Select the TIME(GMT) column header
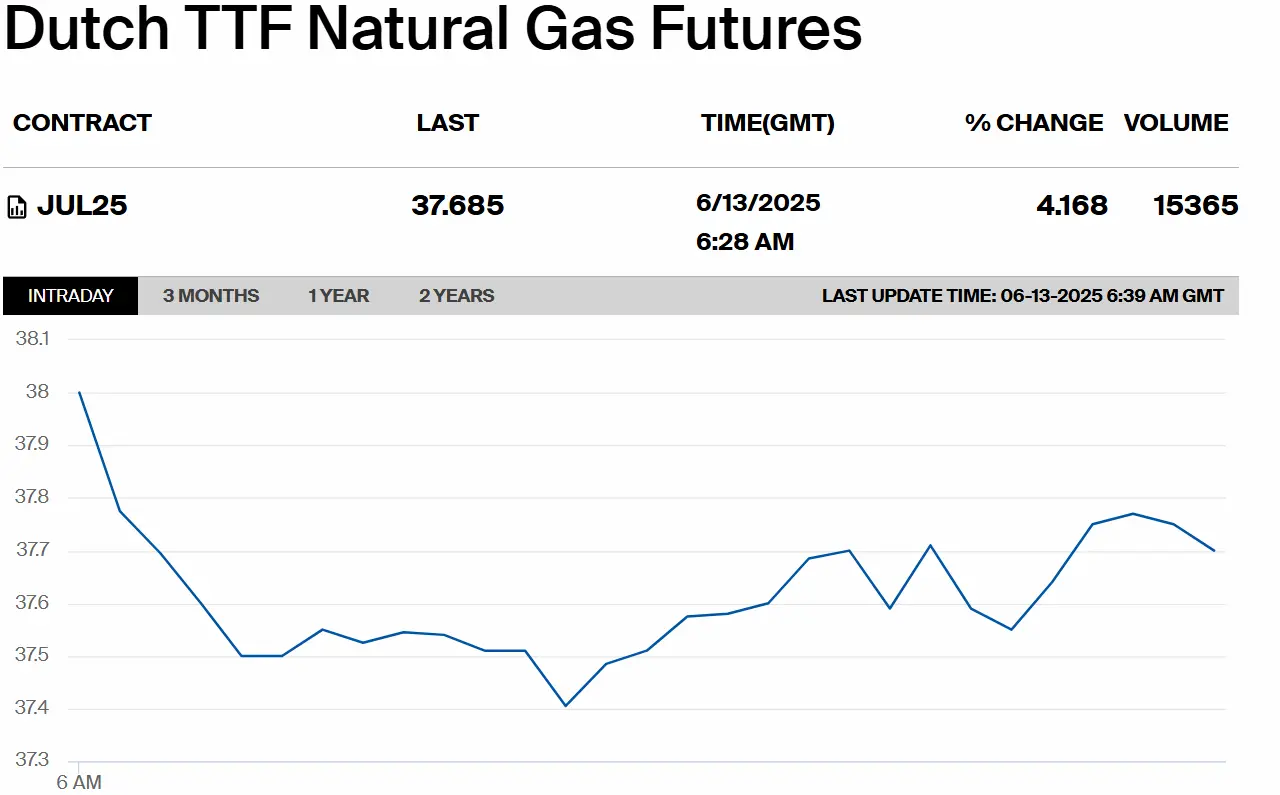Screen dimensions: 1280x795 coord(768,123)
